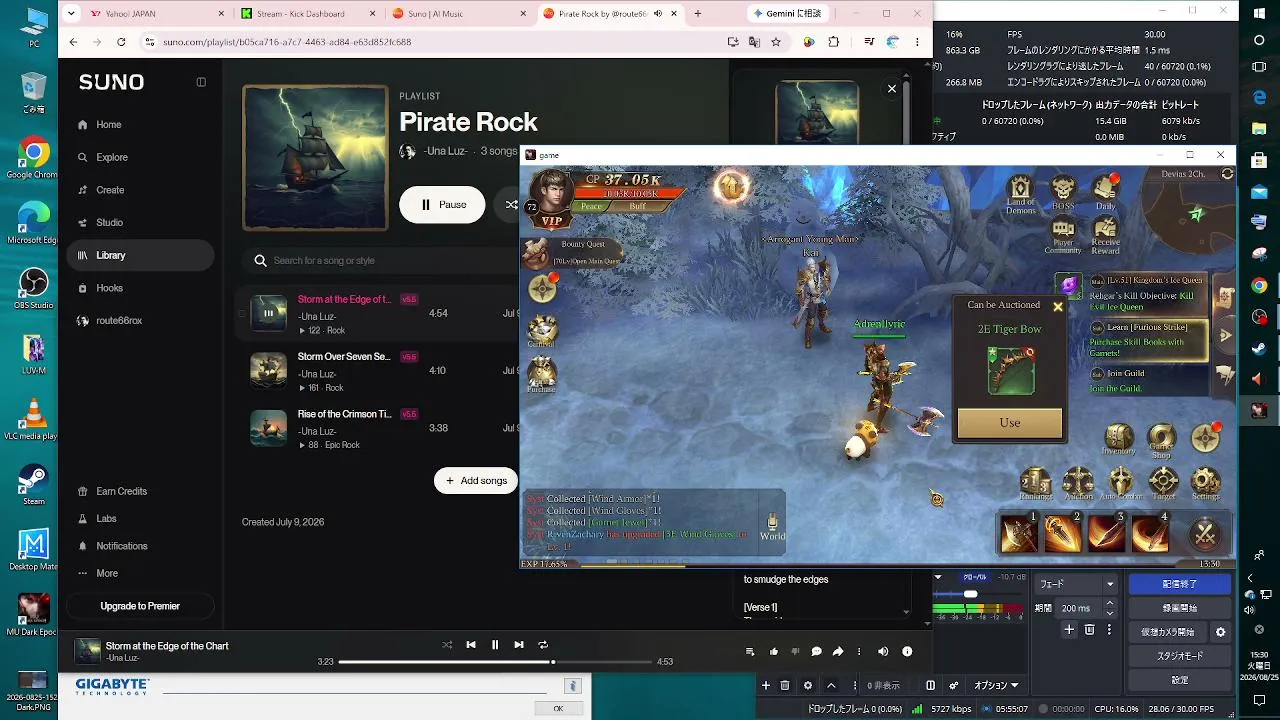Seek on the Suno song progress bar
1280x720 pixels.
point(495,661)
